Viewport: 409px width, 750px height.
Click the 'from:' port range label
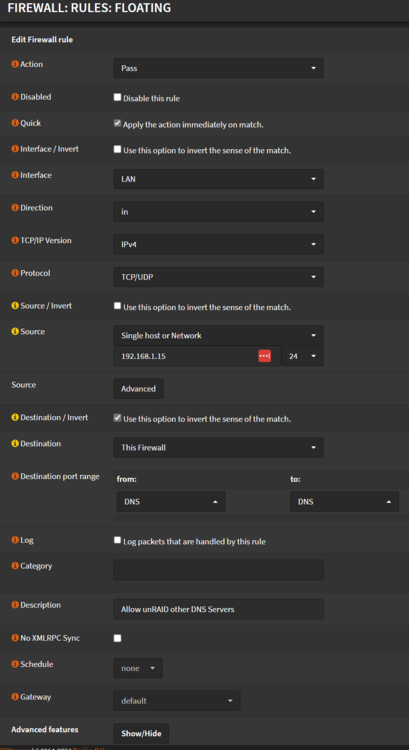coord(127,479)
